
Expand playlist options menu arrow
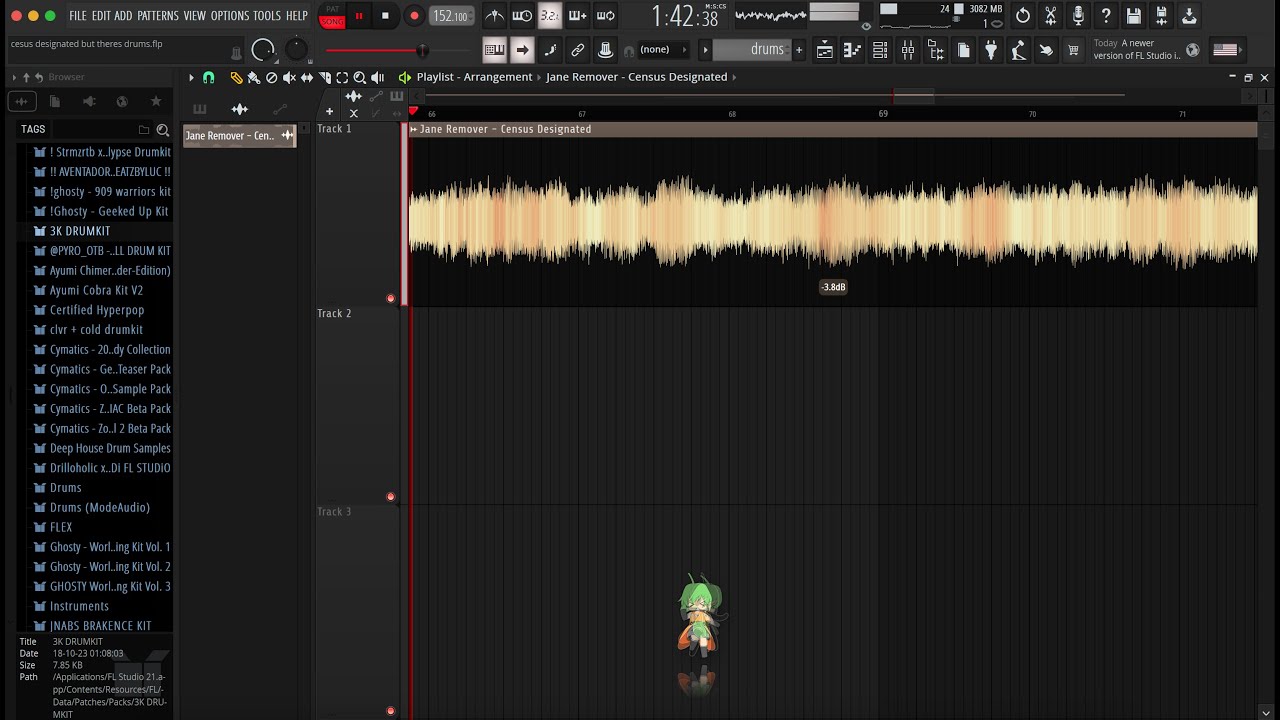[x=191, y=77]
